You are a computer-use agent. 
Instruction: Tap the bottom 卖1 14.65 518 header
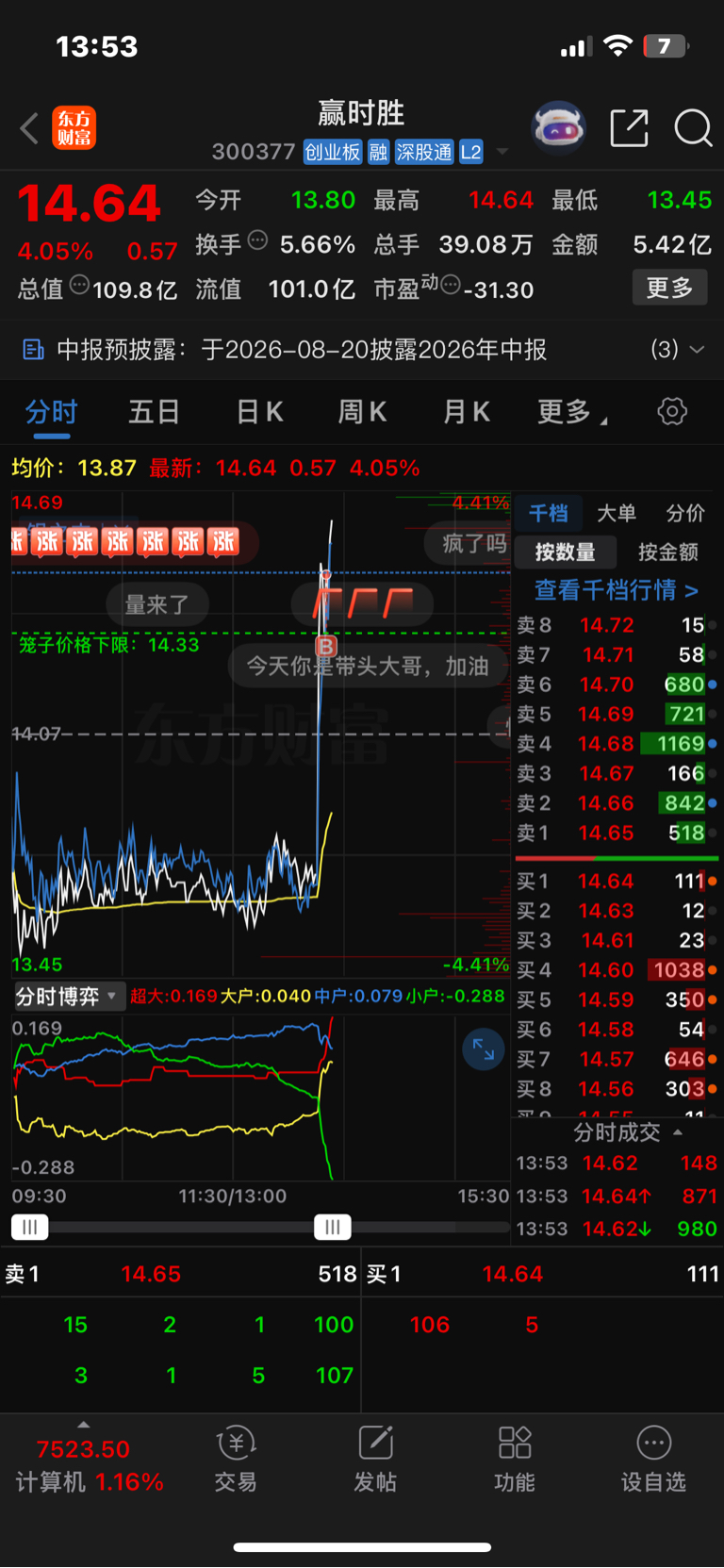180,1275
